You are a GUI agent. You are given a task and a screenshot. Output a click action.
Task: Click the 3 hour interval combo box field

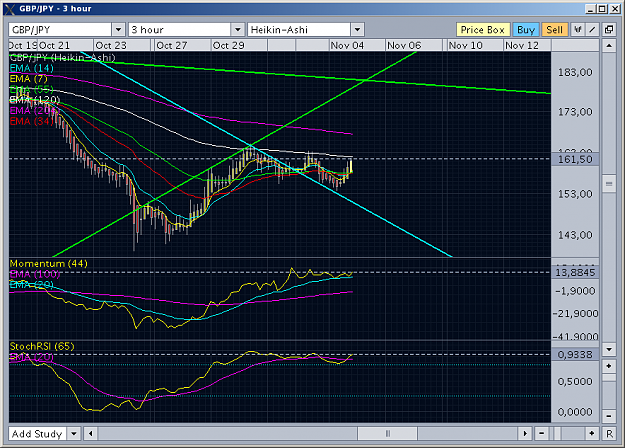[180, 29]
